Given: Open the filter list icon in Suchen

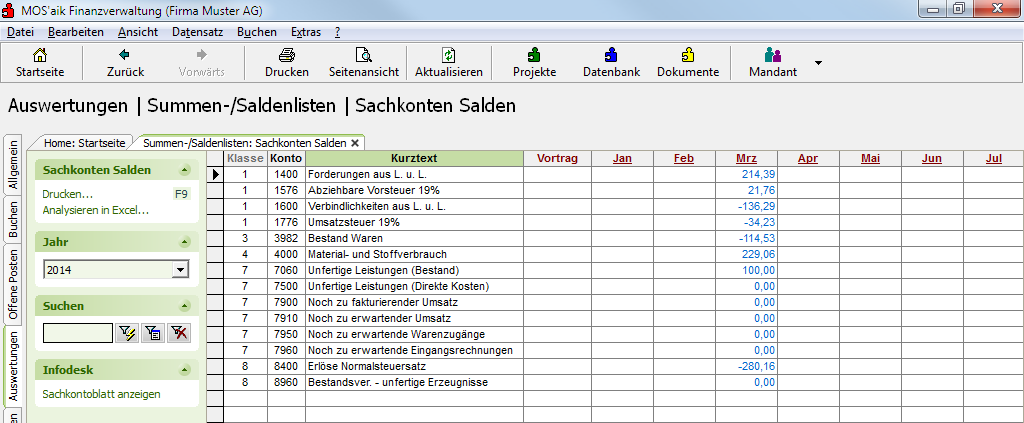Looking at the screenshot, I should [153, 334].
